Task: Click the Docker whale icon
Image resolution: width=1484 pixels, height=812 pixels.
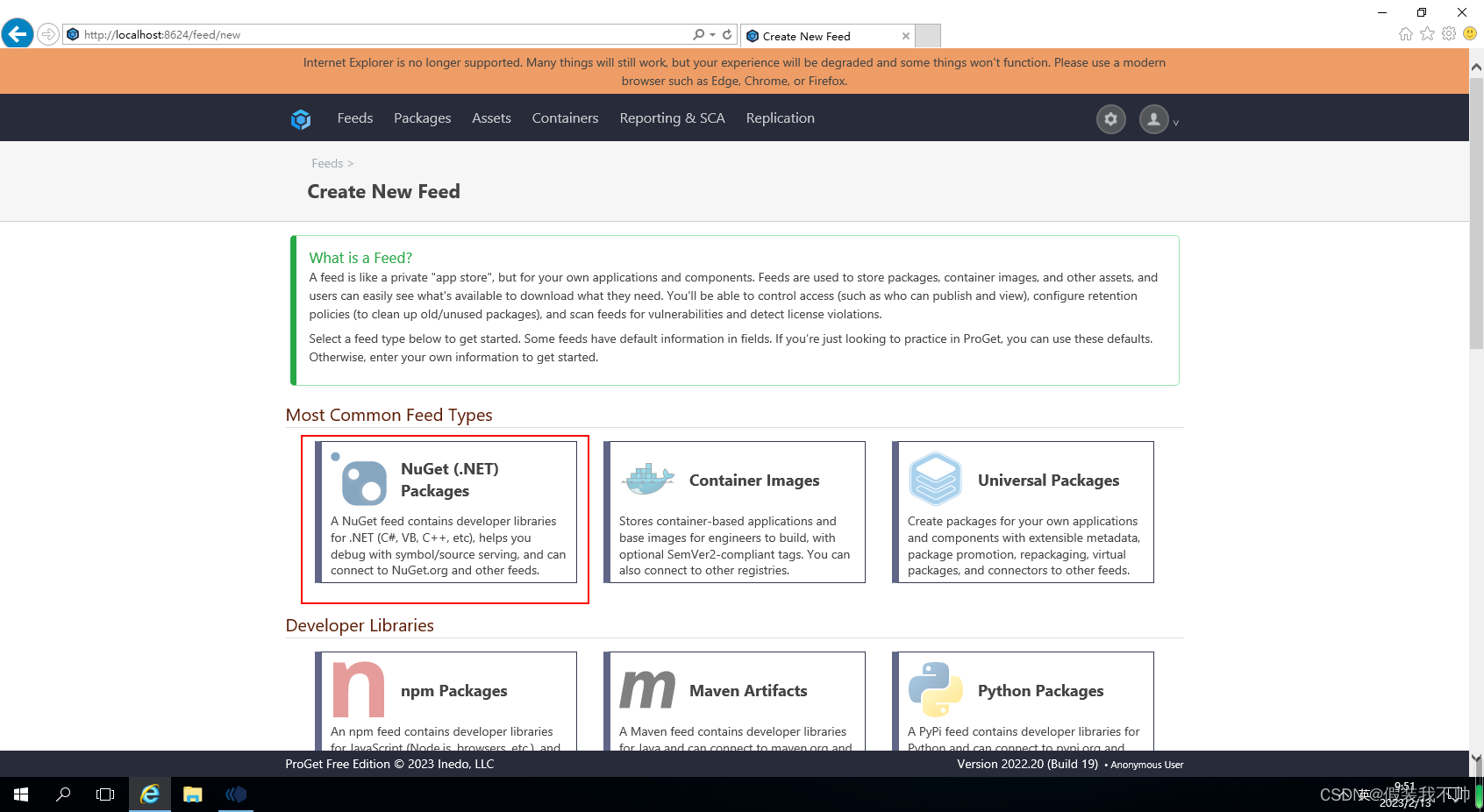Action: (648, 479)
